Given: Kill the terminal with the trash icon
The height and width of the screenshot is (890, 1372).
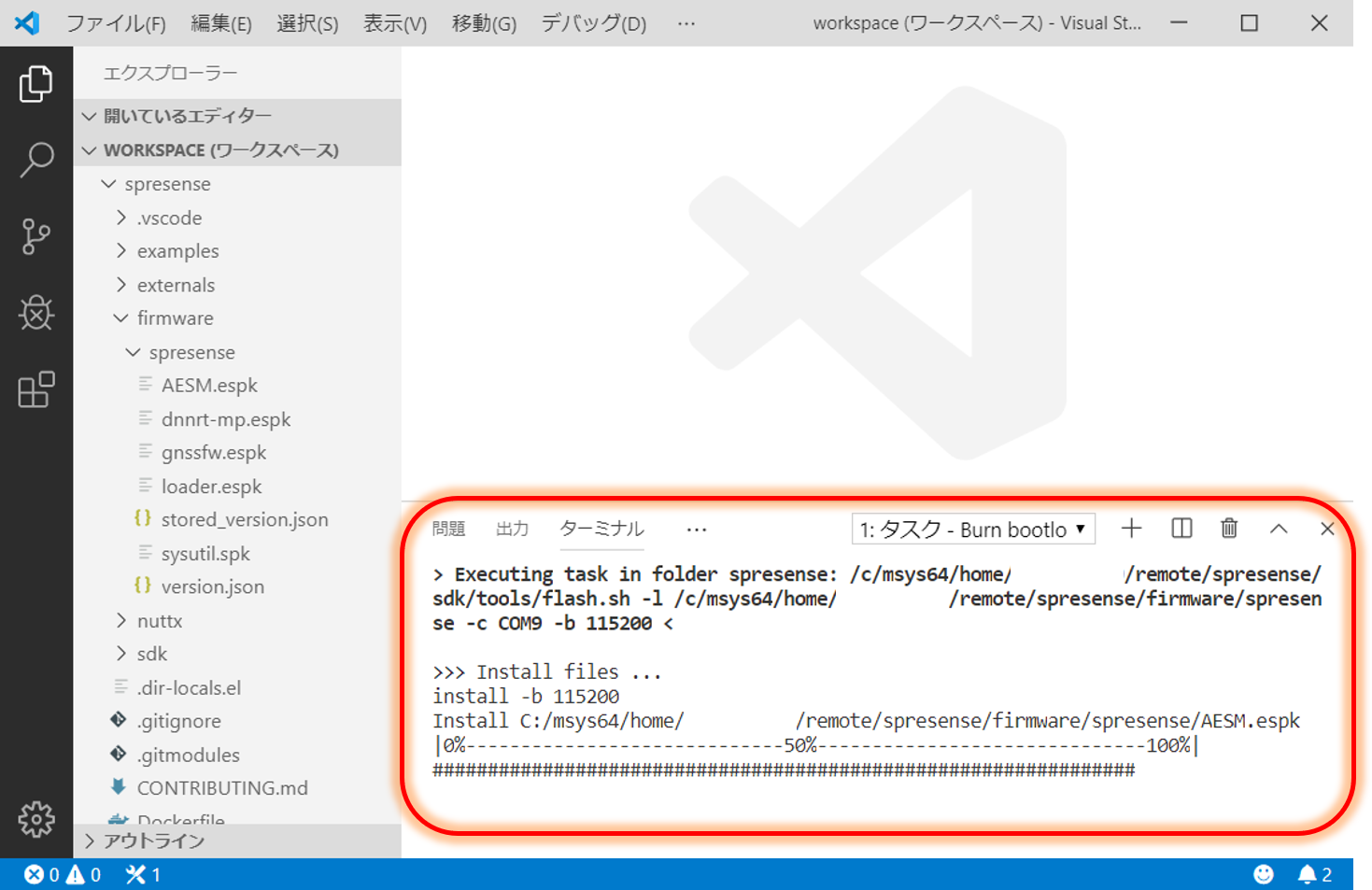Looking at the screenshot, I should (x=1228, y=529).
